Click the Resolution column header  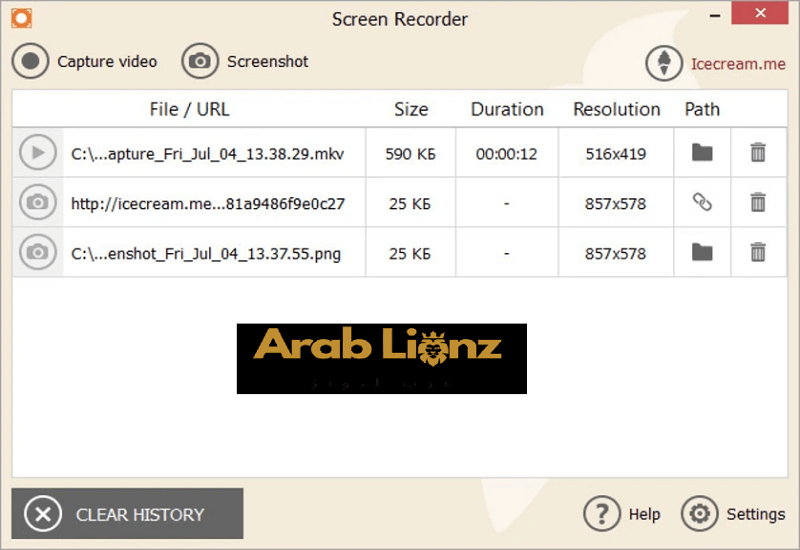point(616,109)
